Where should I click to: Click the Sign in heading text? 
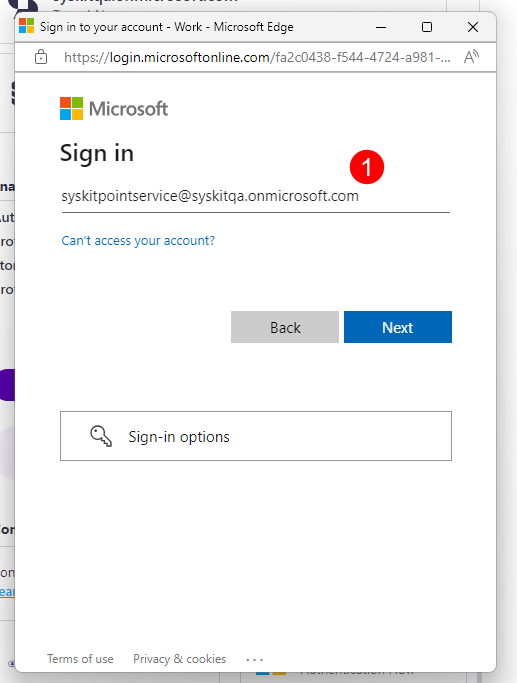(97, 153)
